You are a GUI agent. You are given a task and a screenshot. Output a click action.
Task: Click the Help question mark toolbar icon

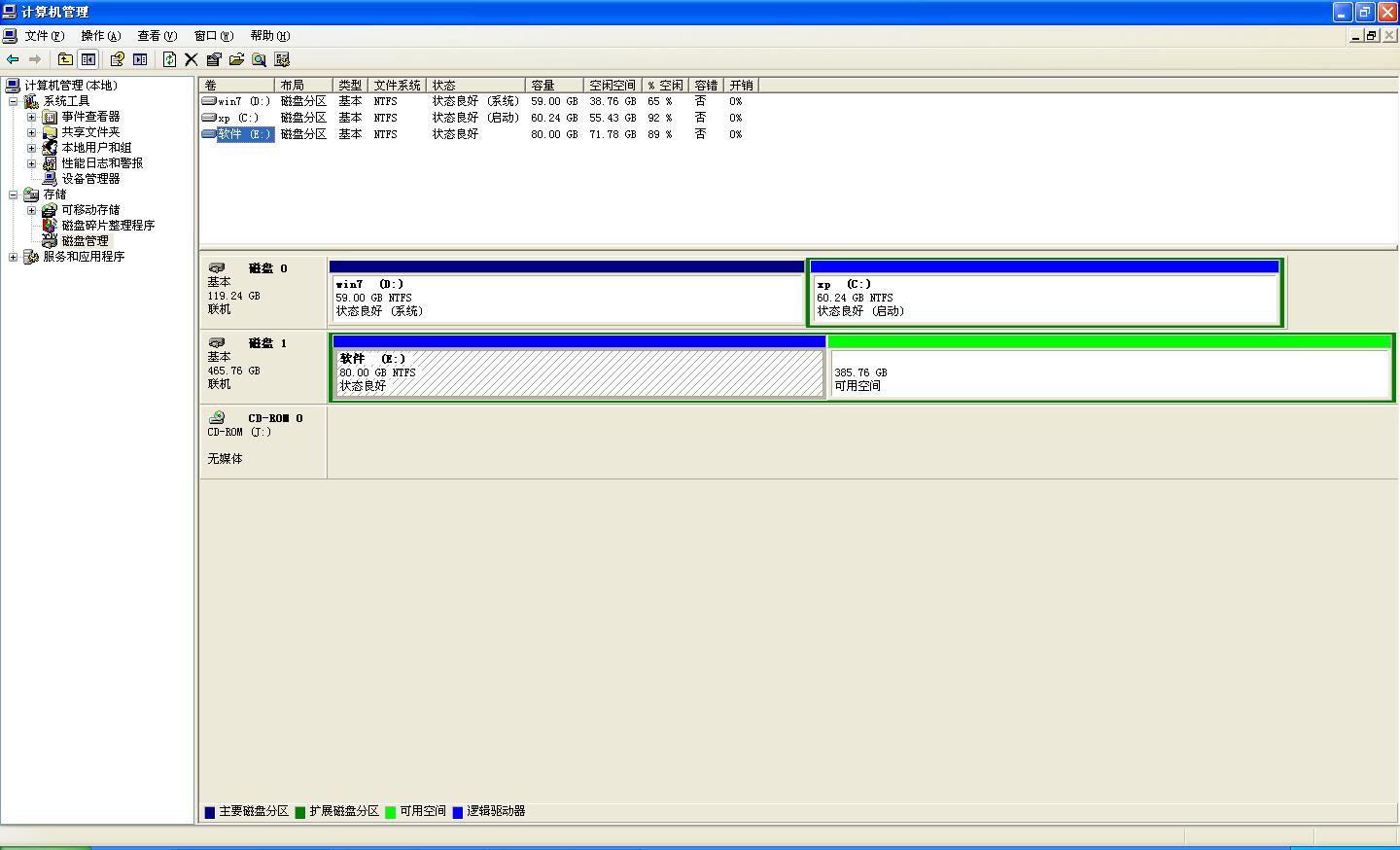point(117,59)
